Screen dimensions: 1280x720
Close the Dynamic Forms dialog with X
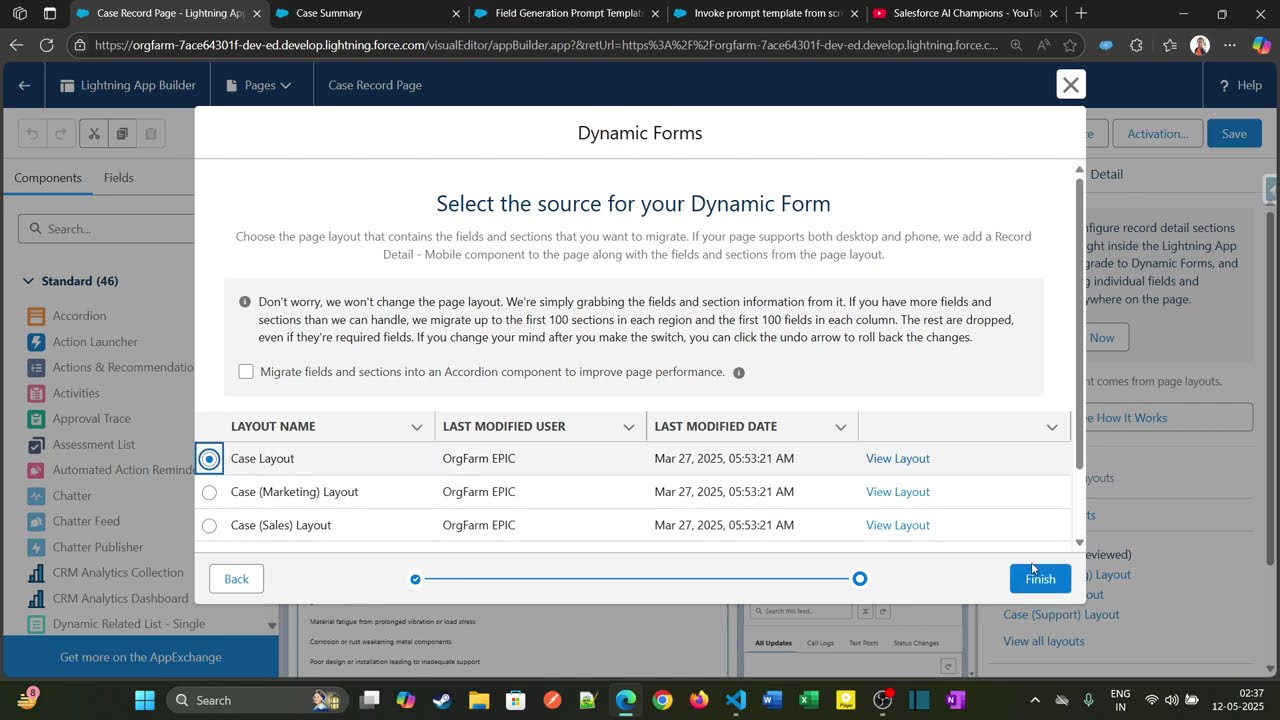pyautogui.click(x=1071, y=85)
